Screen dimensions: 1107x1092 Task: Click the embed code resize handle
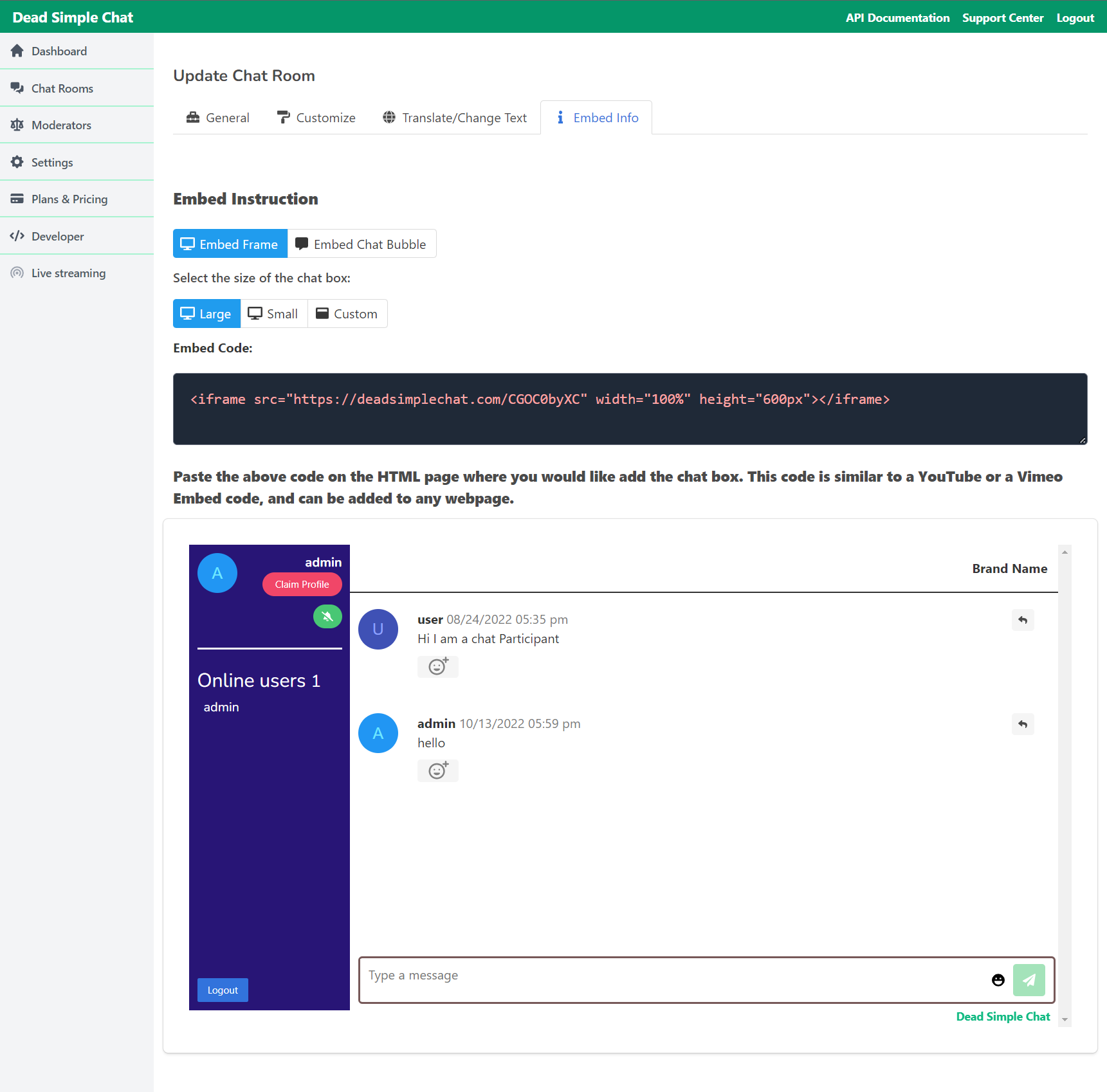pos(1083,441)
